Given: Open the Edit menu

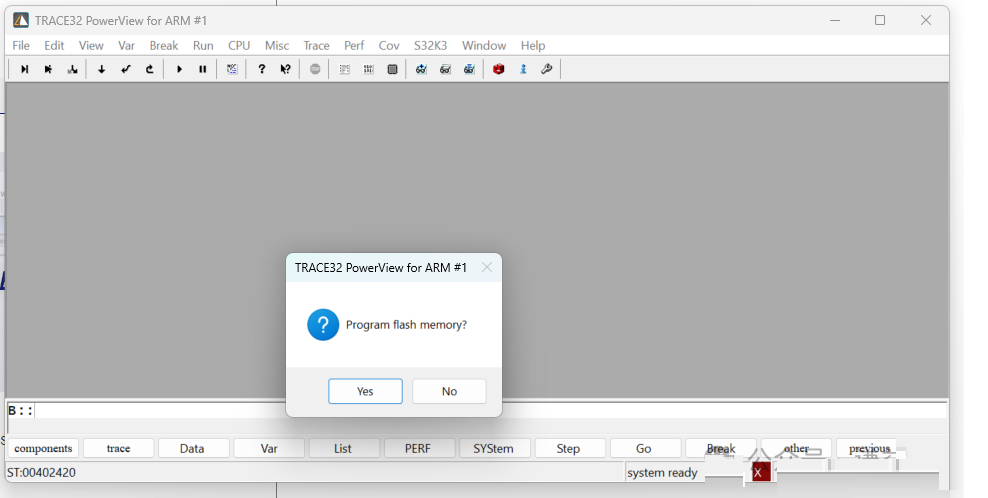Looking at the screenshot, I should pos(54,45).
